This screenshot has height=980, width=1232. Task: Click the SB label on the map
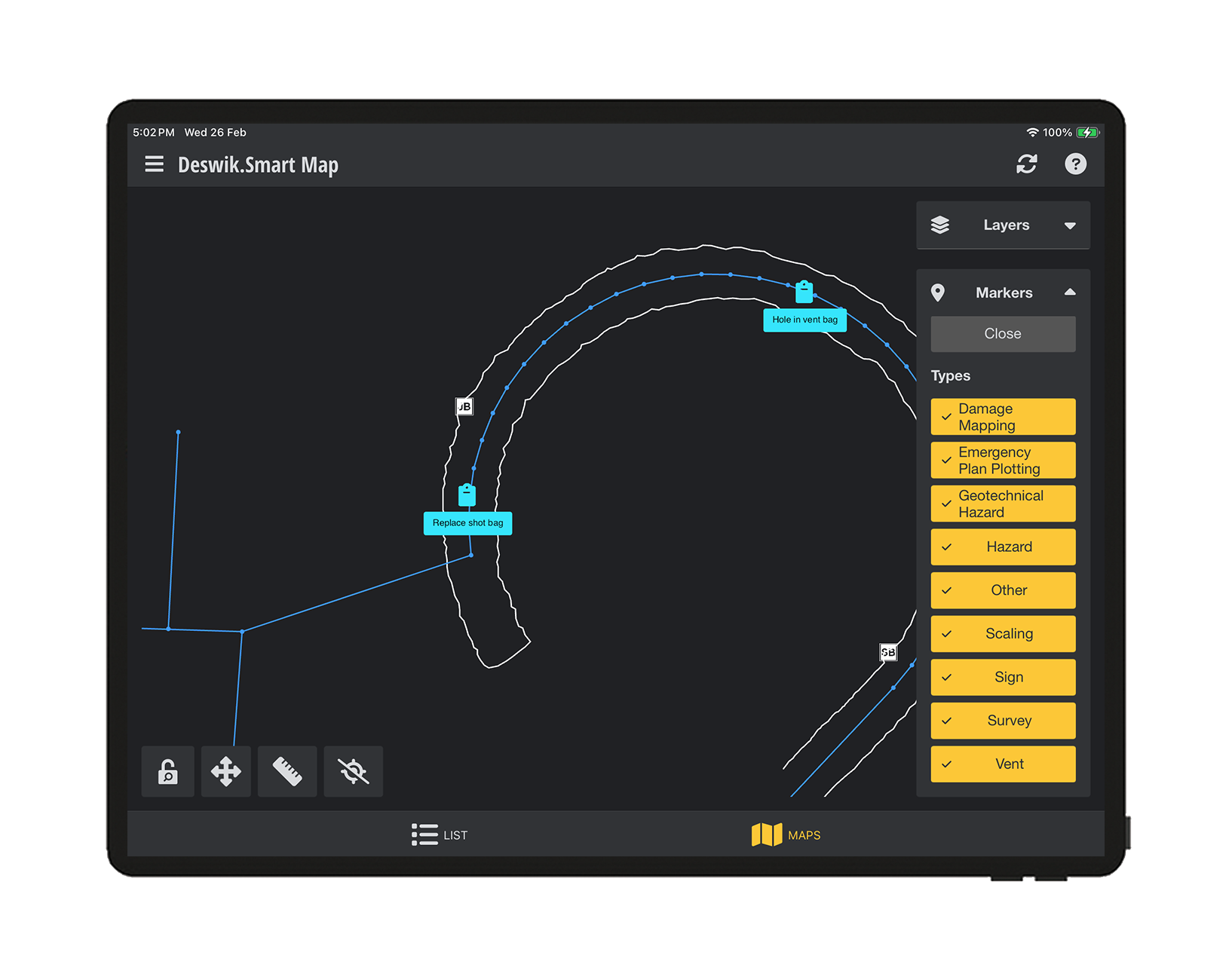pos(888,652)
